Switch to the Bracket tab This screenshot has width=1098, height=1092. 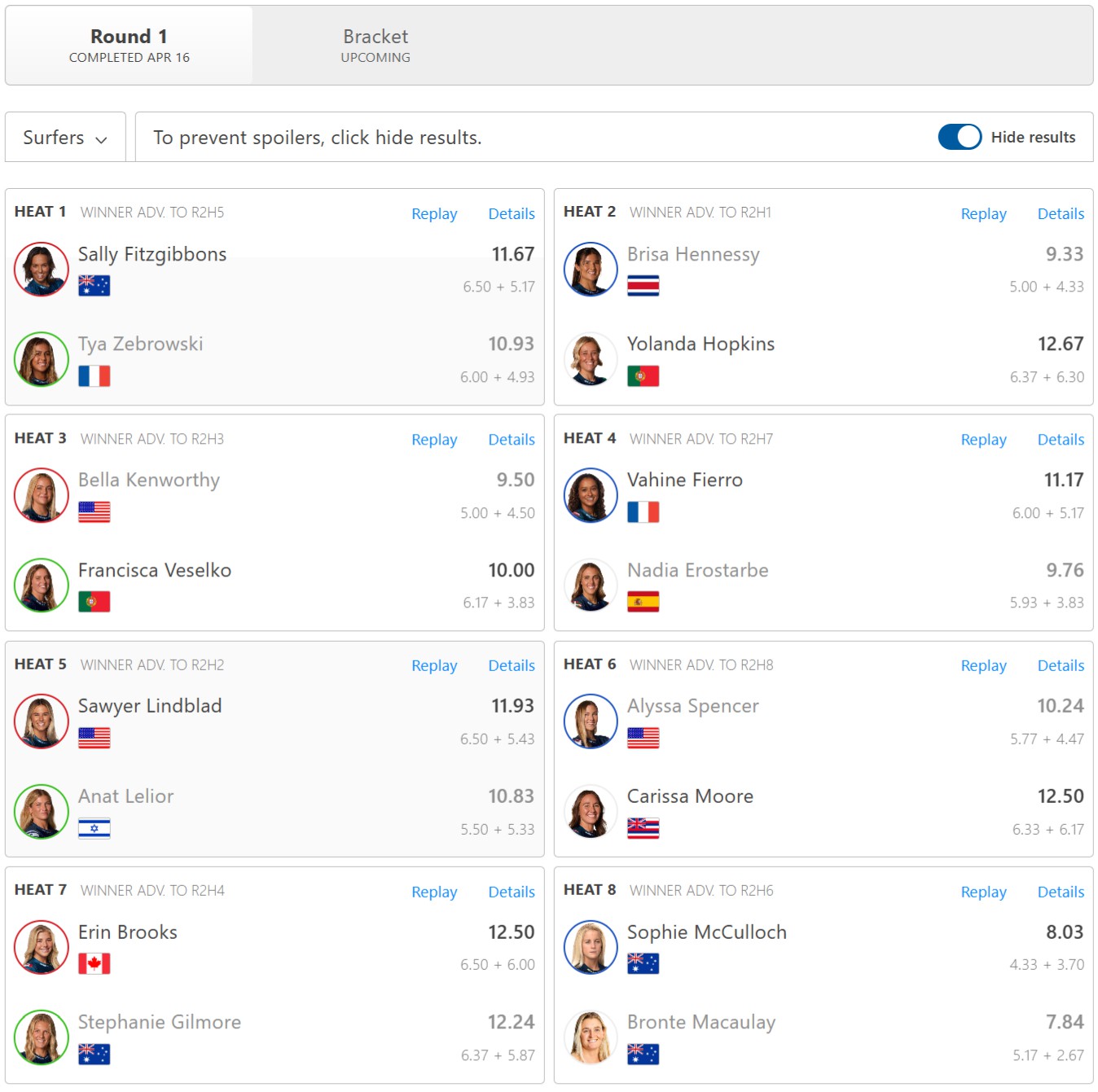click(x=376, y=46)
